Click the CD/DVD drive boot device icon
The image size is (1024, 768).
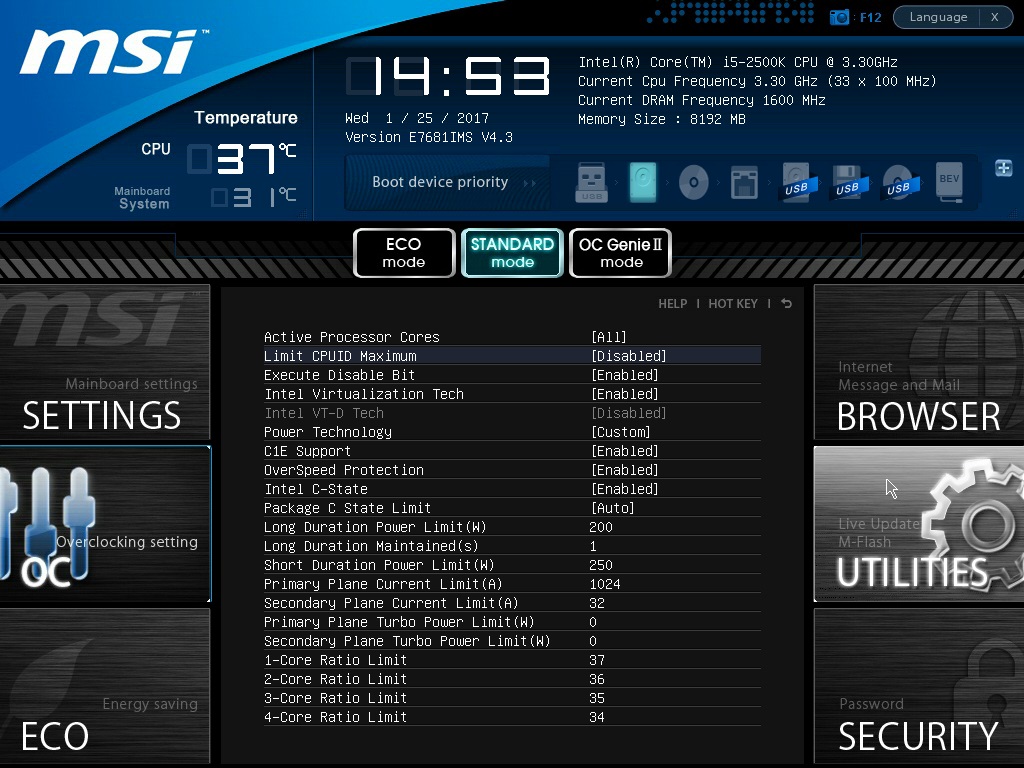point(694,182)
